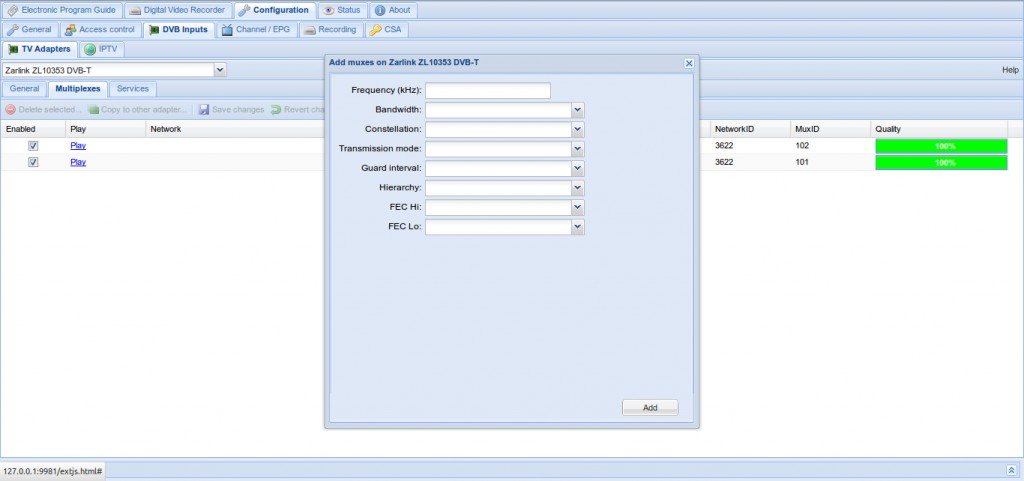Open the Status tab
1024x481 pixels.
[x=342, y=10]
